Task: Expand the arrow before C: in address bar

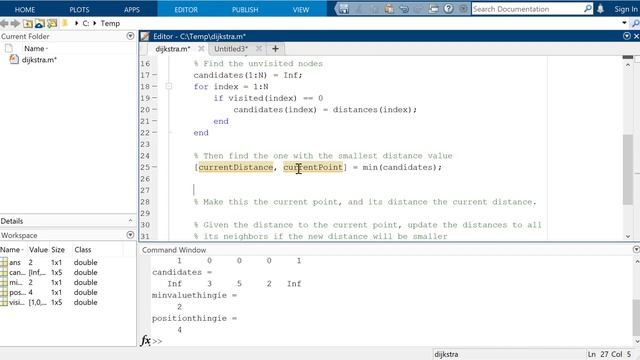Action: click(76, 23)
